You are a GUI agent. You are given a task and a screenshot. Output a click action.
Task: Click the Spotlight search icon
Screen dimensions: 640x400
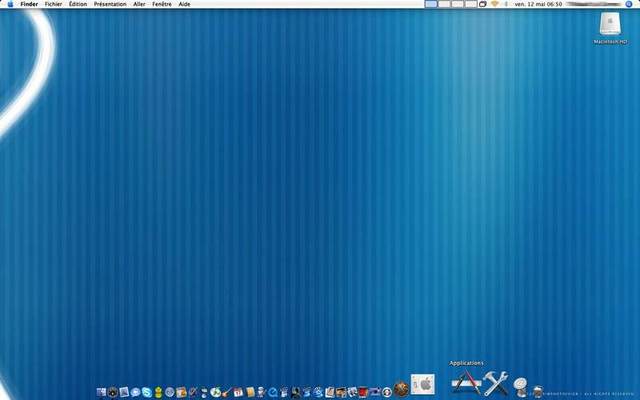coord(629,4)
